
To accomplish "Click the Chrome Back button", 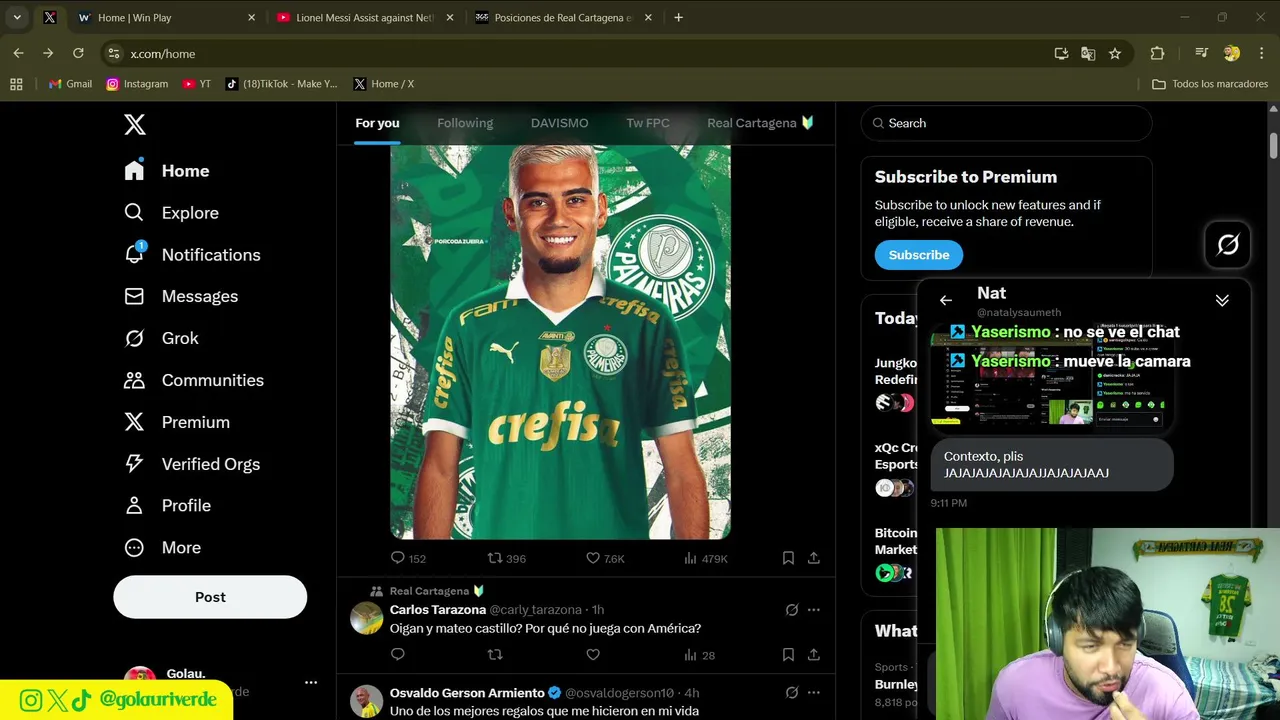I will [x=19, y=53].
